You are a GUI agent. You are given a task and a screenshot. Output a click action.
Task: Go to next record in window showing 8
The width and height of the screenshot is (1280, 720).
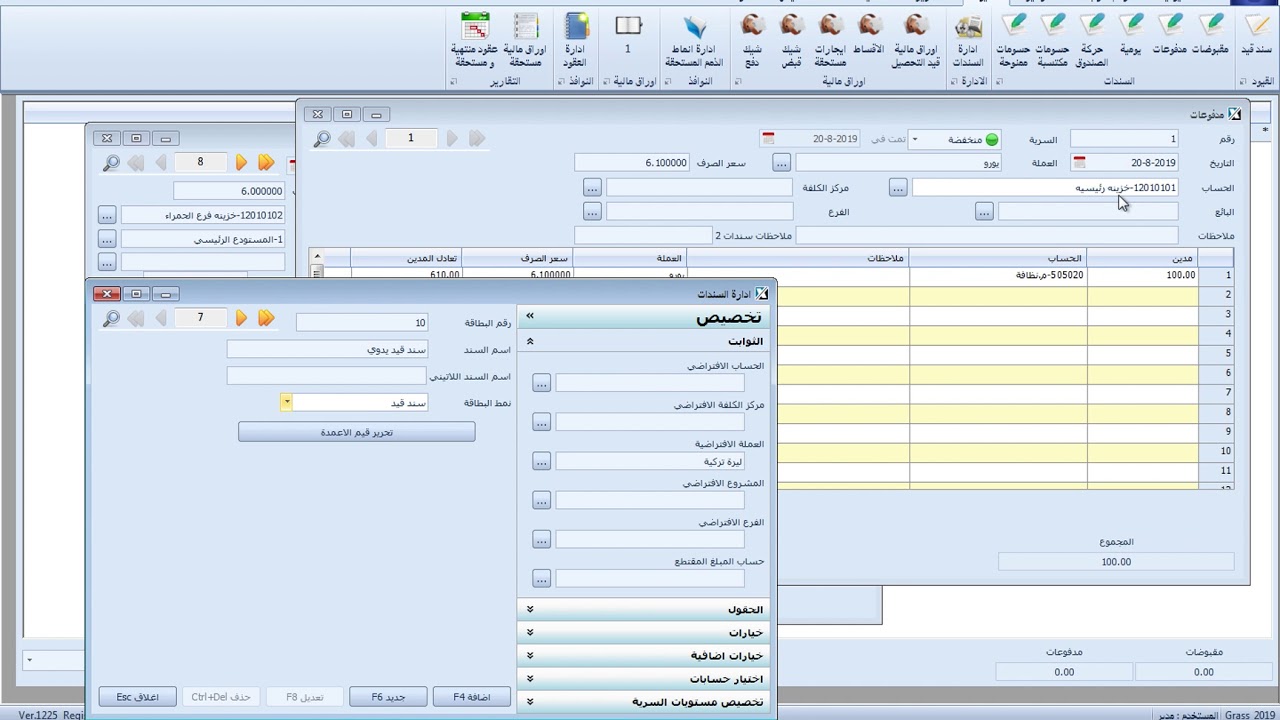[x=241, y=162]
